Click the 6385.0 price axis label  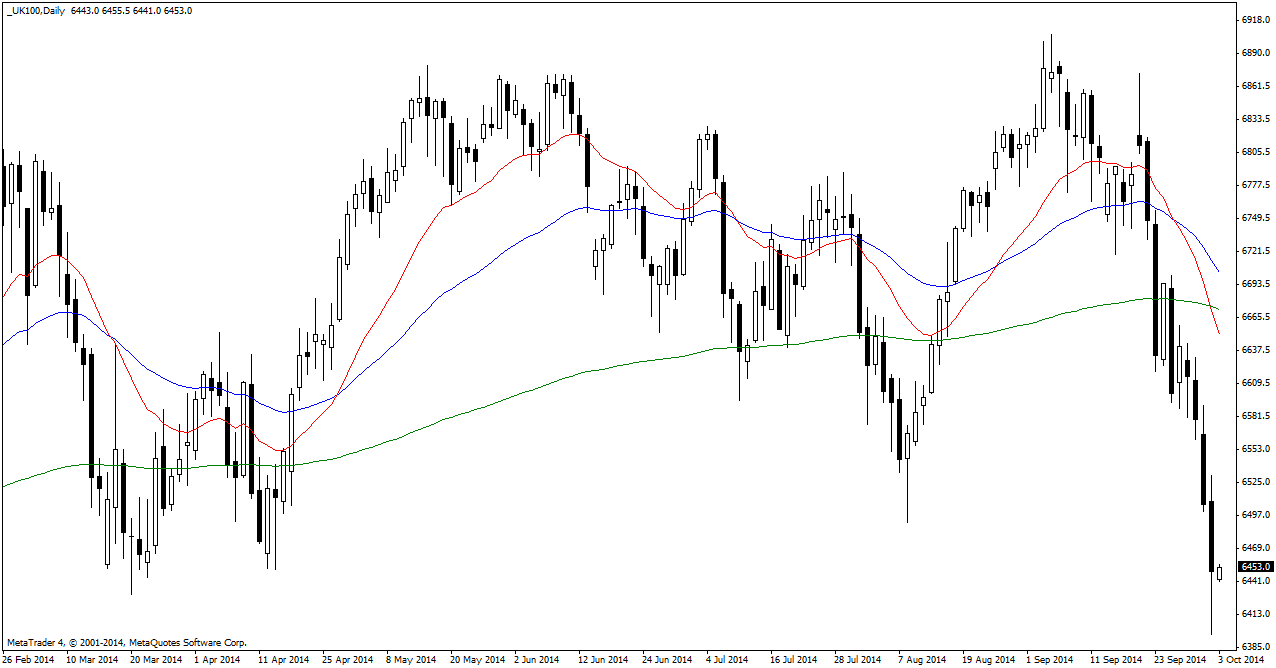click(x=1255, y=646)
